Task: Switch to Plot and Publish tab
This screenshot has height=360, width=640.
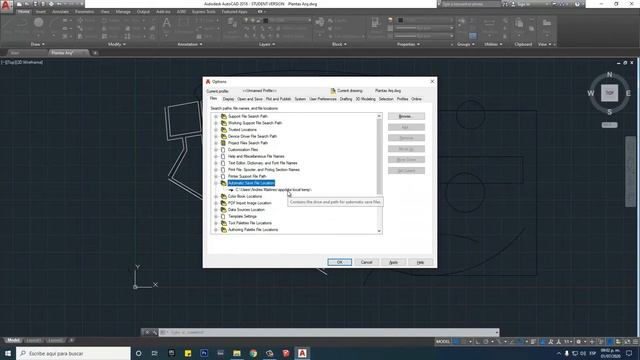Action: tap(278, 99)
